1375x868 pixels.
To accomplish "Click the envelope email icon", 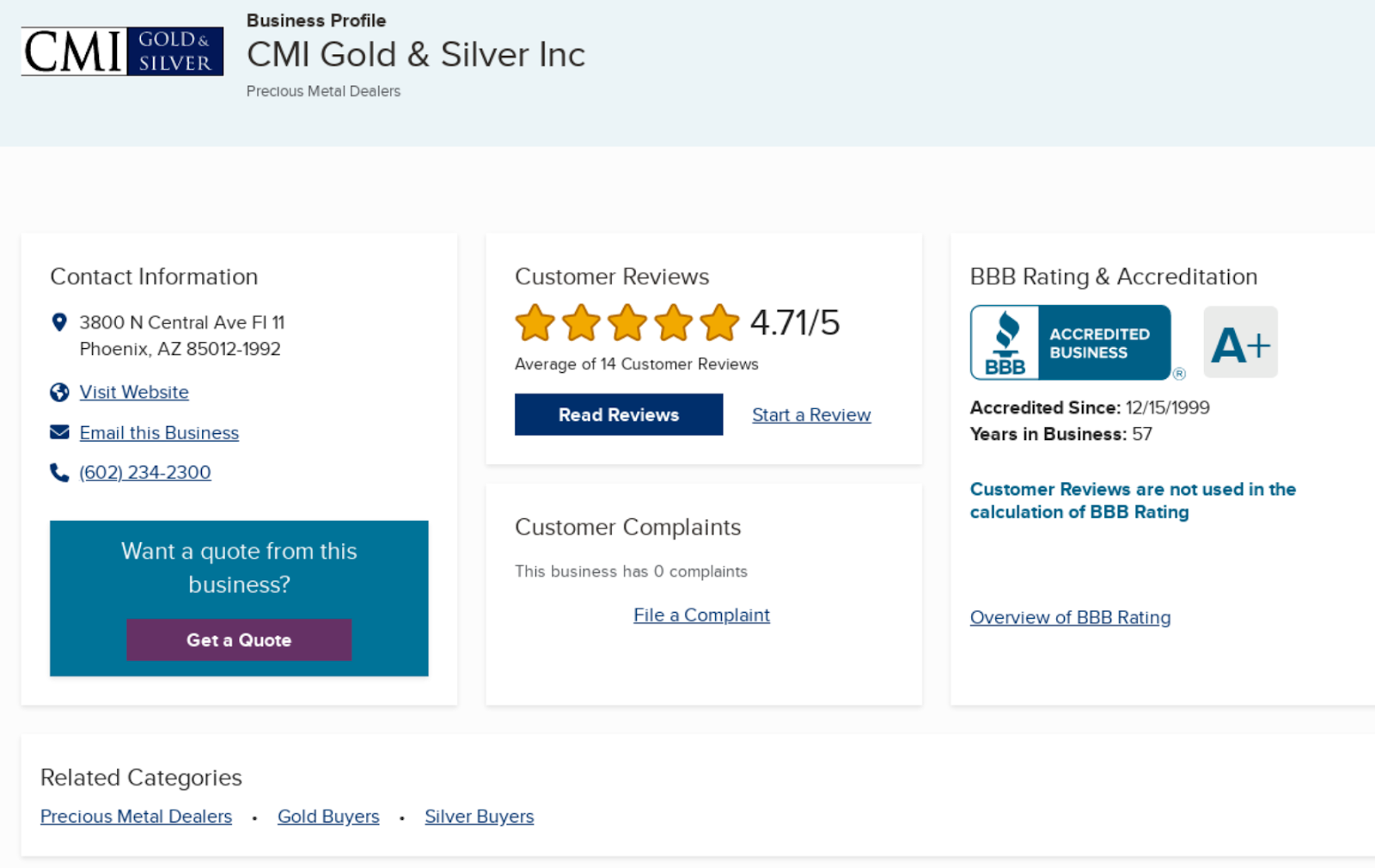I will pos(59,432).
